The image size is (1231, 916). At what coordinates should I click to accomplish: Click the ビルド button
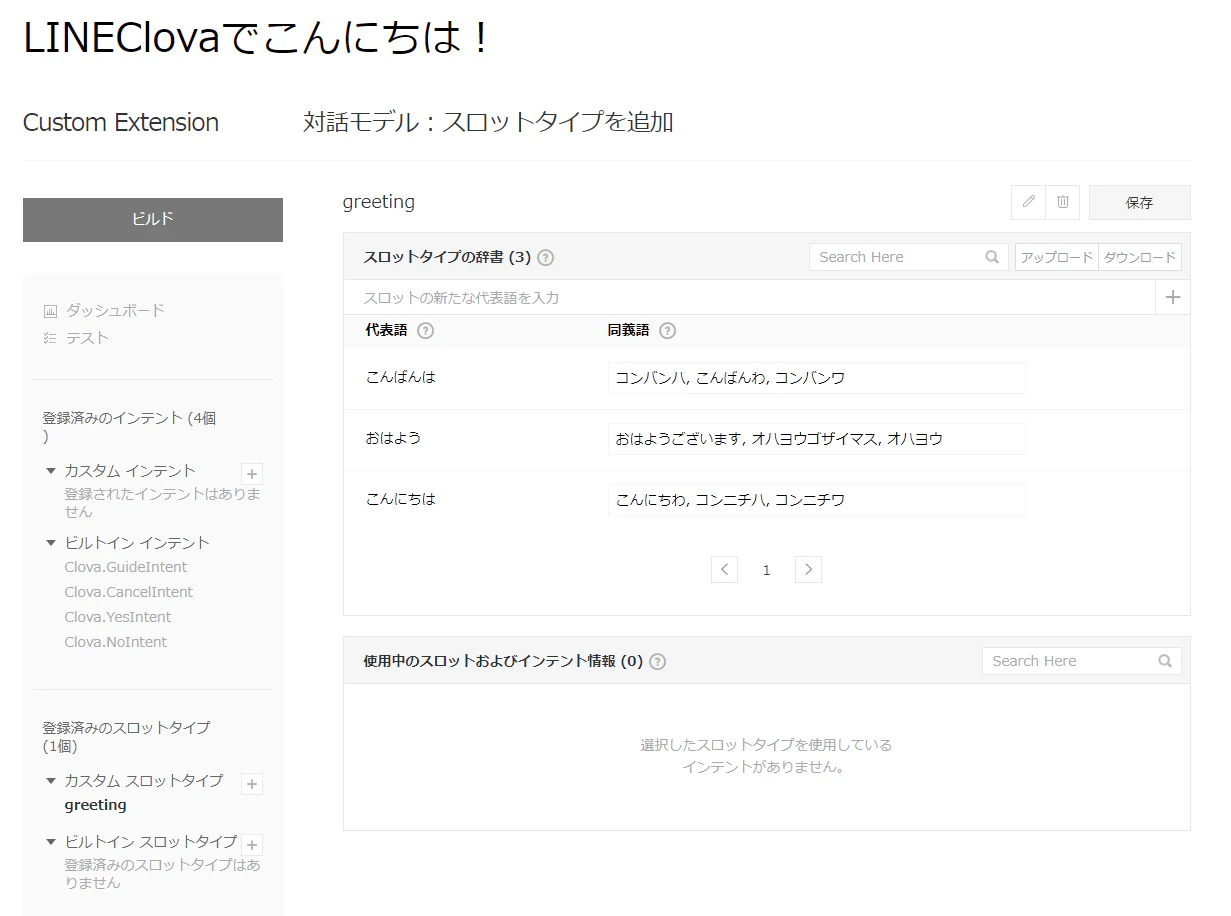click(x=153, y=220)
